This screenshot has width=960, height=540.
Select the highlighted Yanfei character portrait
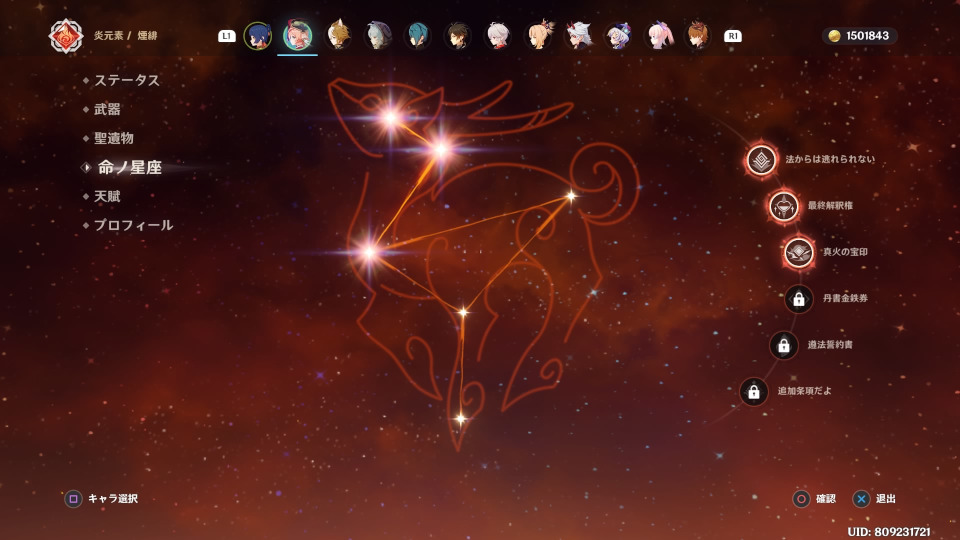(298, 36)
